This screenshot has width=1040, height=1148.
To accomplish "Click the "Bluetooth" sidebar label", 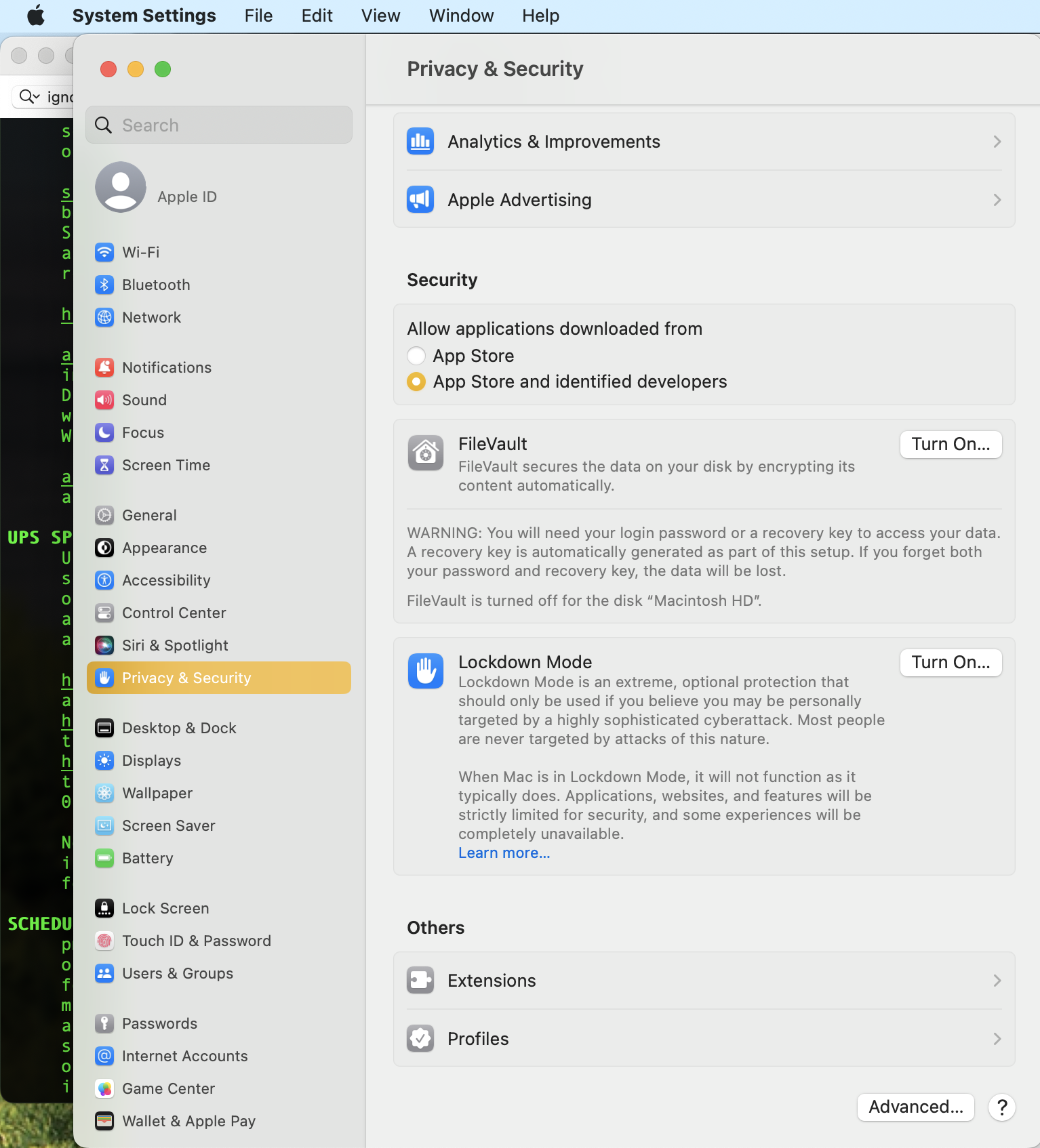I will point(156,285).
